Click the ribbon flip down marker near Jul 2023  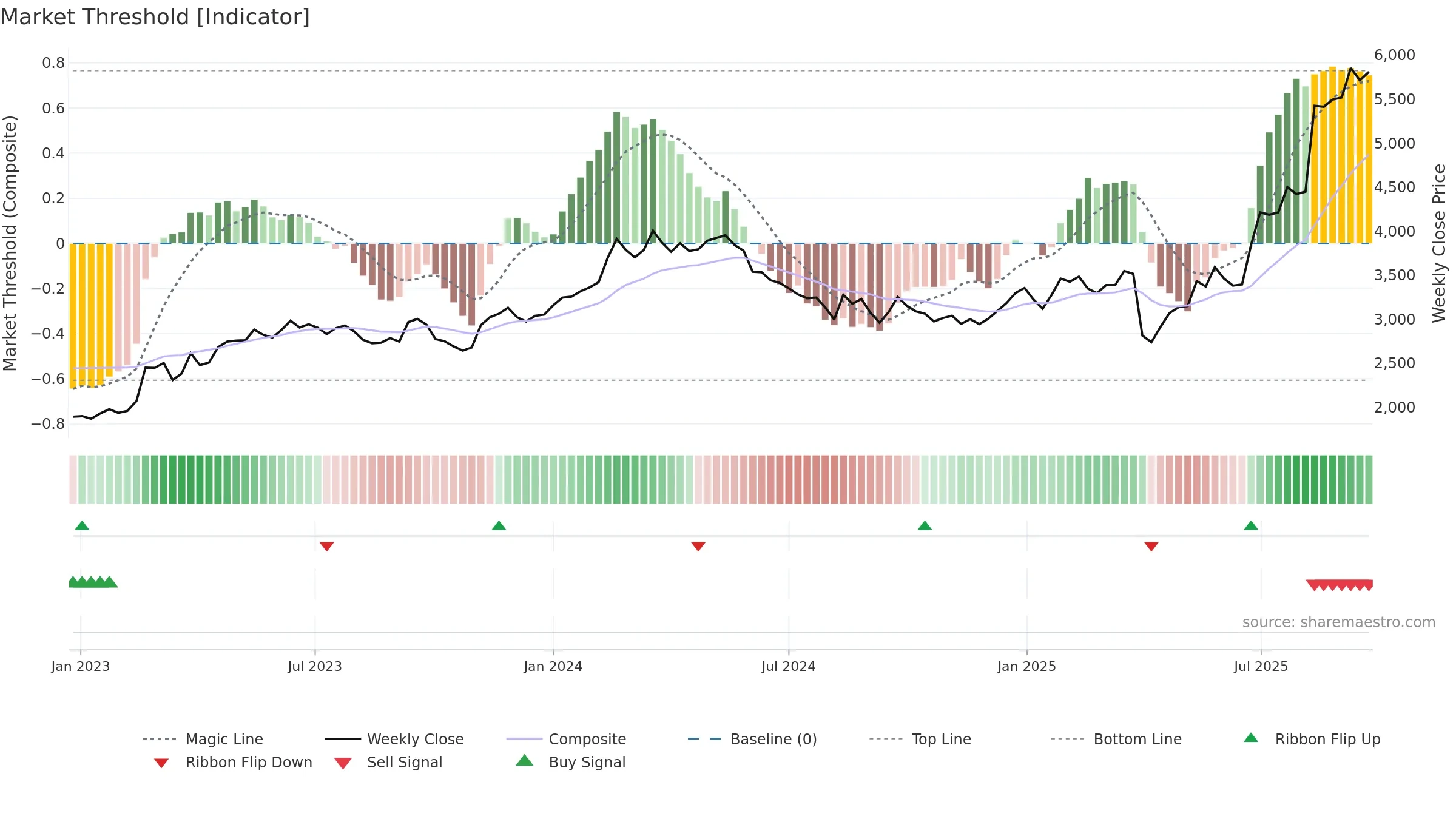(x=326, y=547)
